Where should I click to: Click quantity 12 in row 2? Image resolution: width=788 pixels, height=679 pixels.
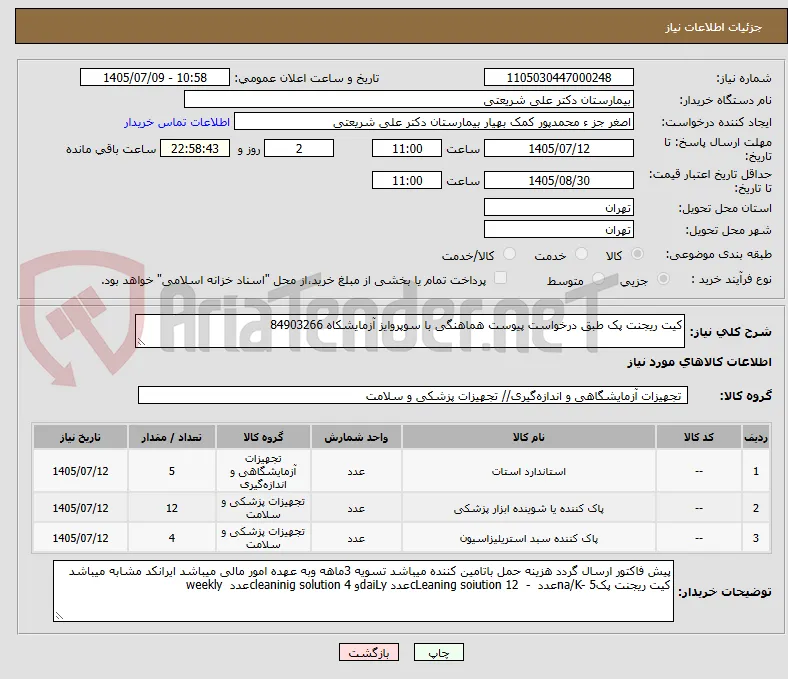click(171, 508)
